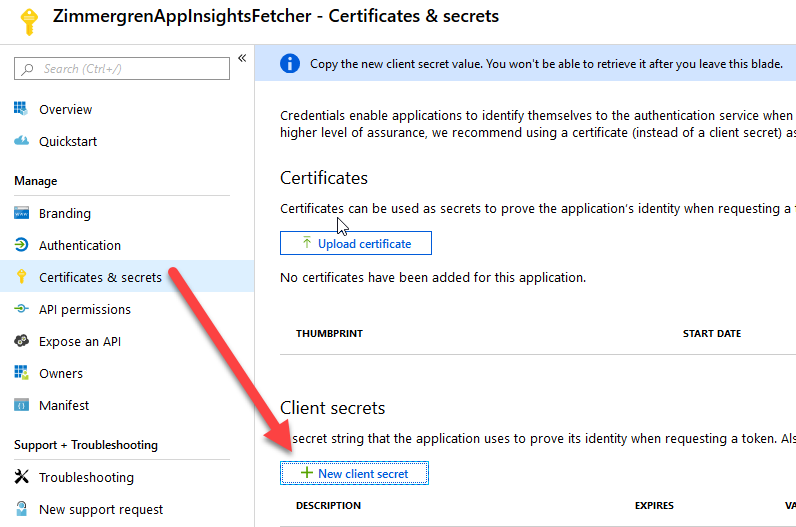Click the Expose an API icon
This screenshot has width=796, height=527.
pos(21,341)
